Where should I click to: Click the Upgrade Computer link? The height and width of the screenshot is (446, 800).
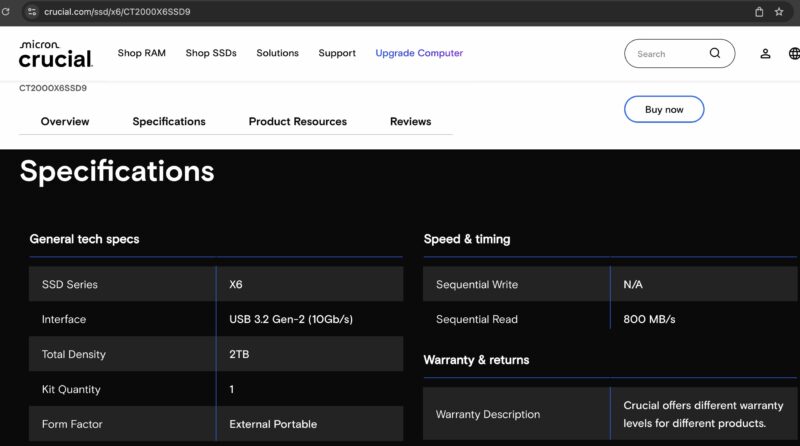coord(419,53)
